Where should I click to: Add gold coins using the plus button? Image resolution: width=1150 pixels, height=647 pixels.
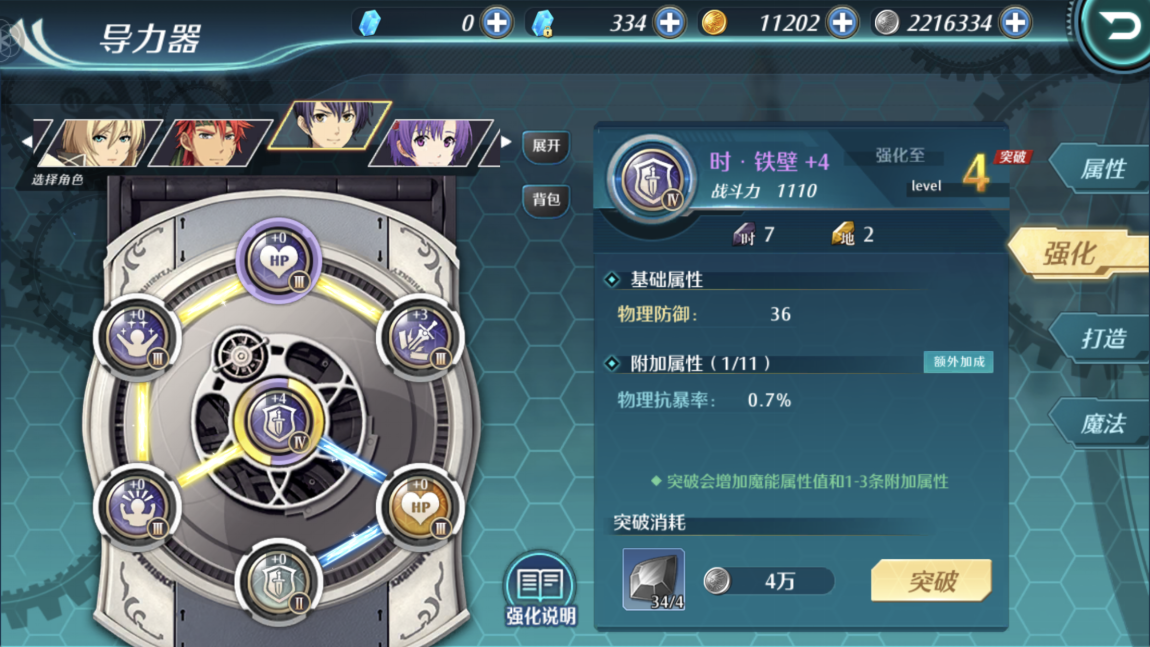coord(842,23)
